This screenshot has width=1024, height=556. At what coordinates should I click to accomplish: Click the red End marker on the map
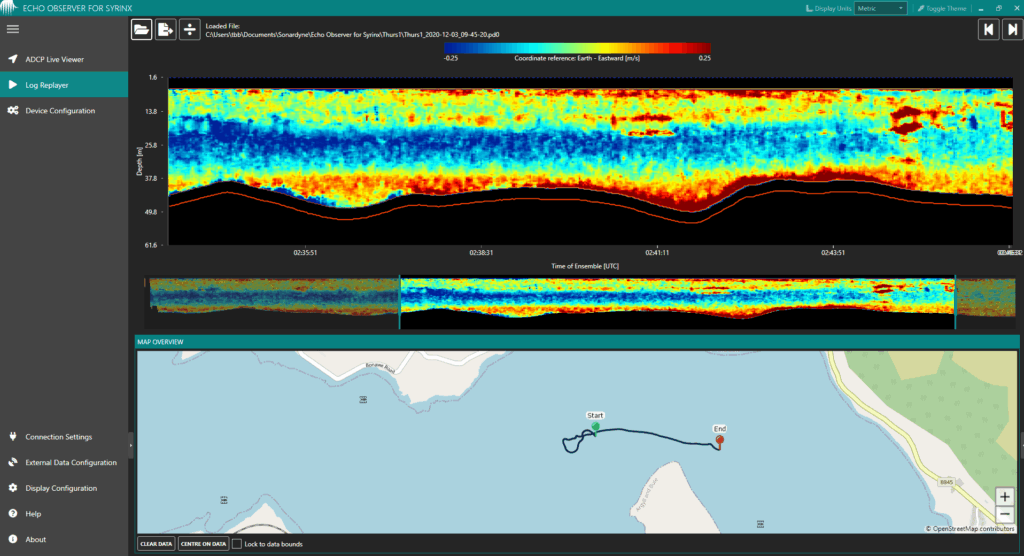[720, 442]
